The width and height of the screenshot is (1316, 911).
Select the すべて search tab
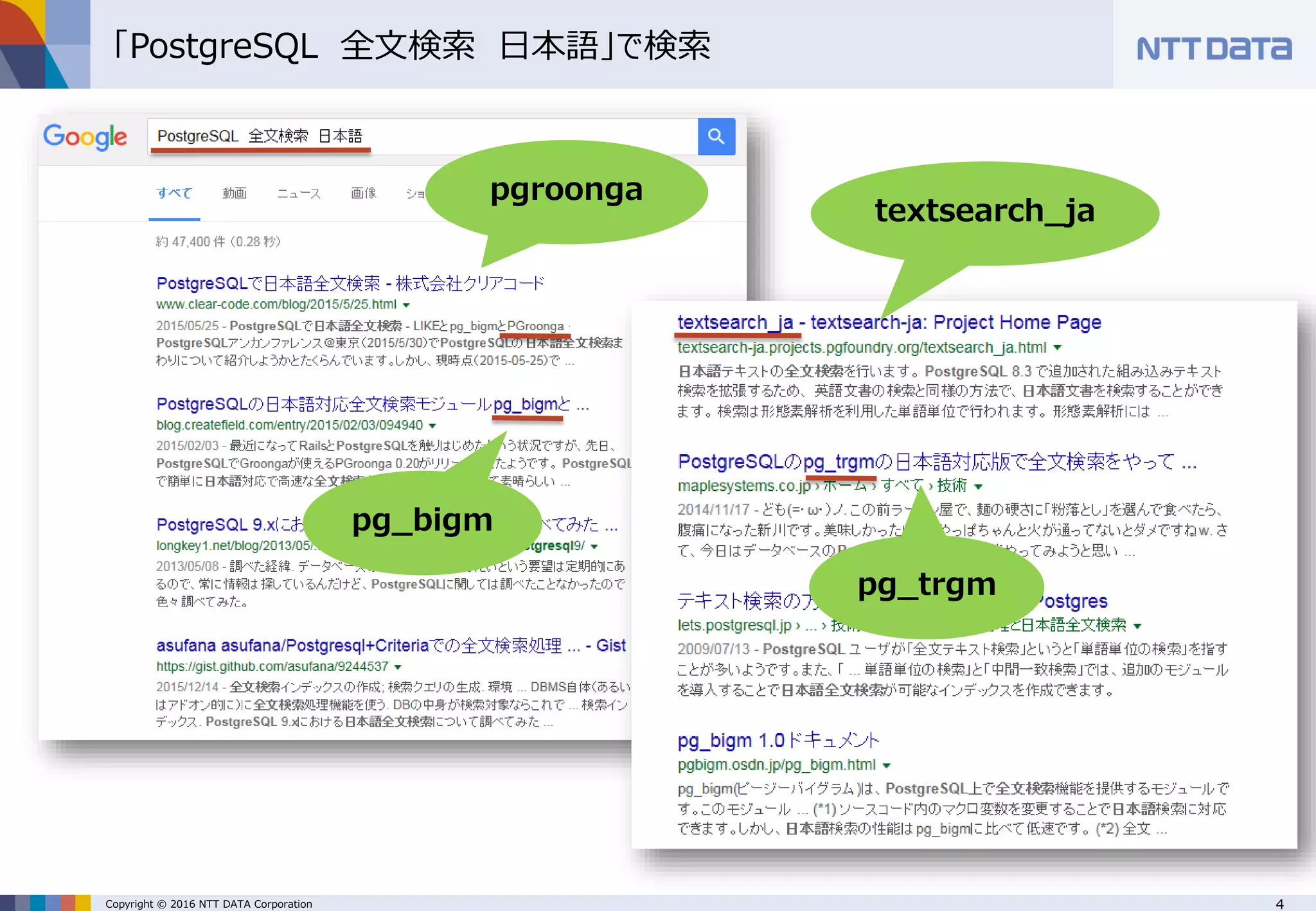pos(174,193)
